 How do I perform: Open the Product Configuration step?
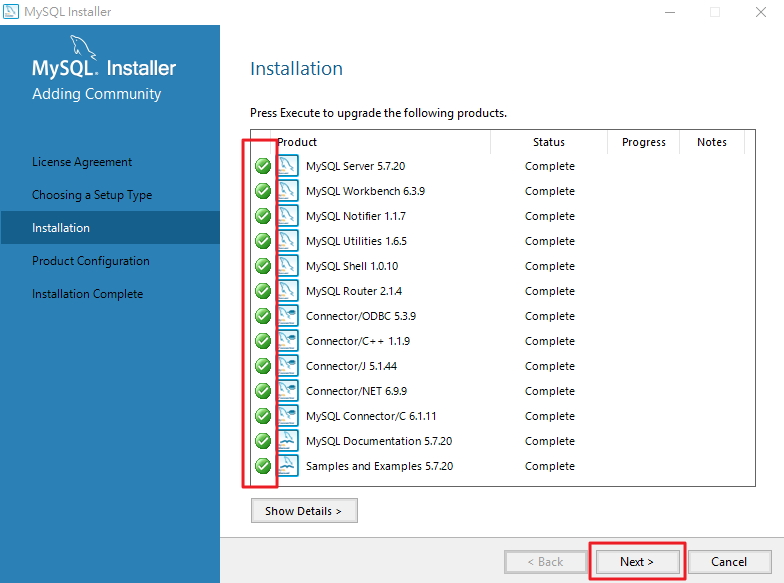pyautogui.click(x=90, y=261)
